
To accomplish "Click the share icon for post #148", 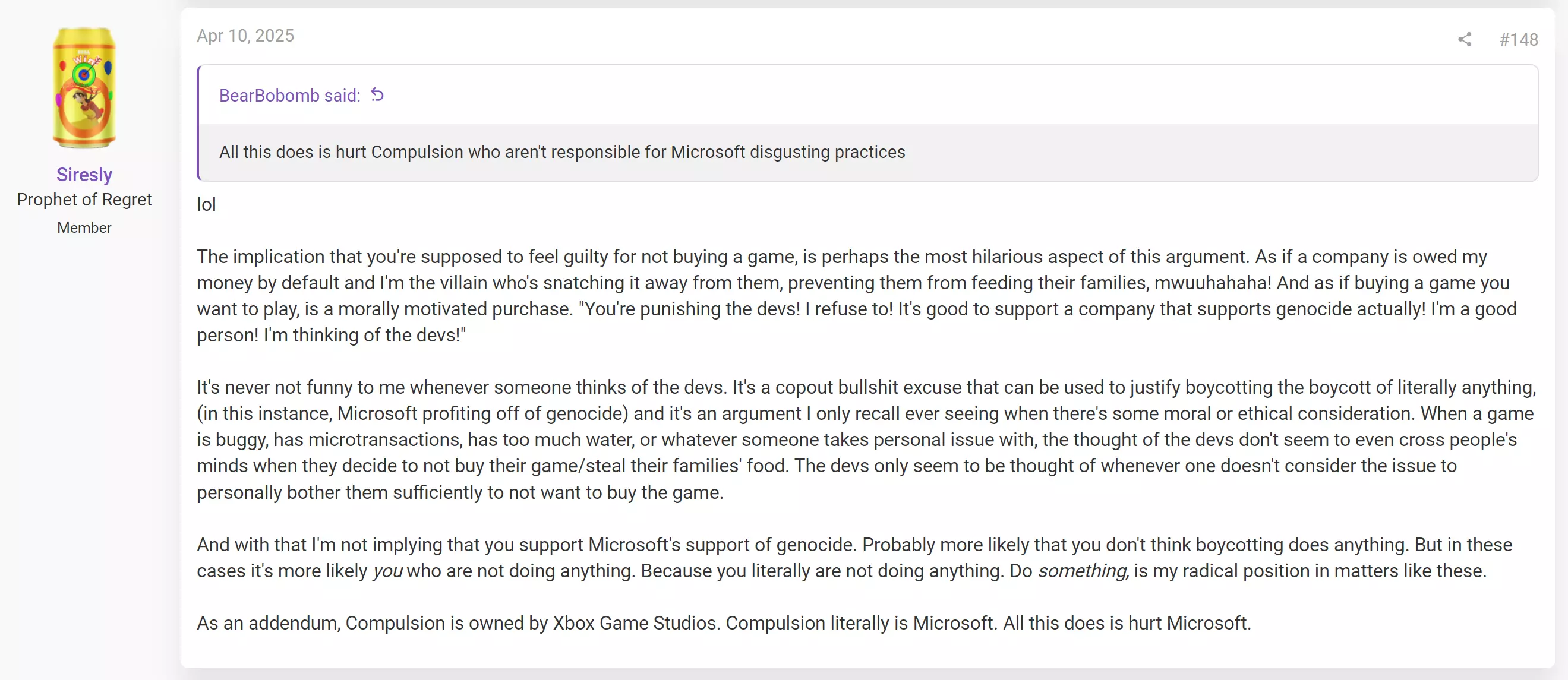I will 1465,40.
